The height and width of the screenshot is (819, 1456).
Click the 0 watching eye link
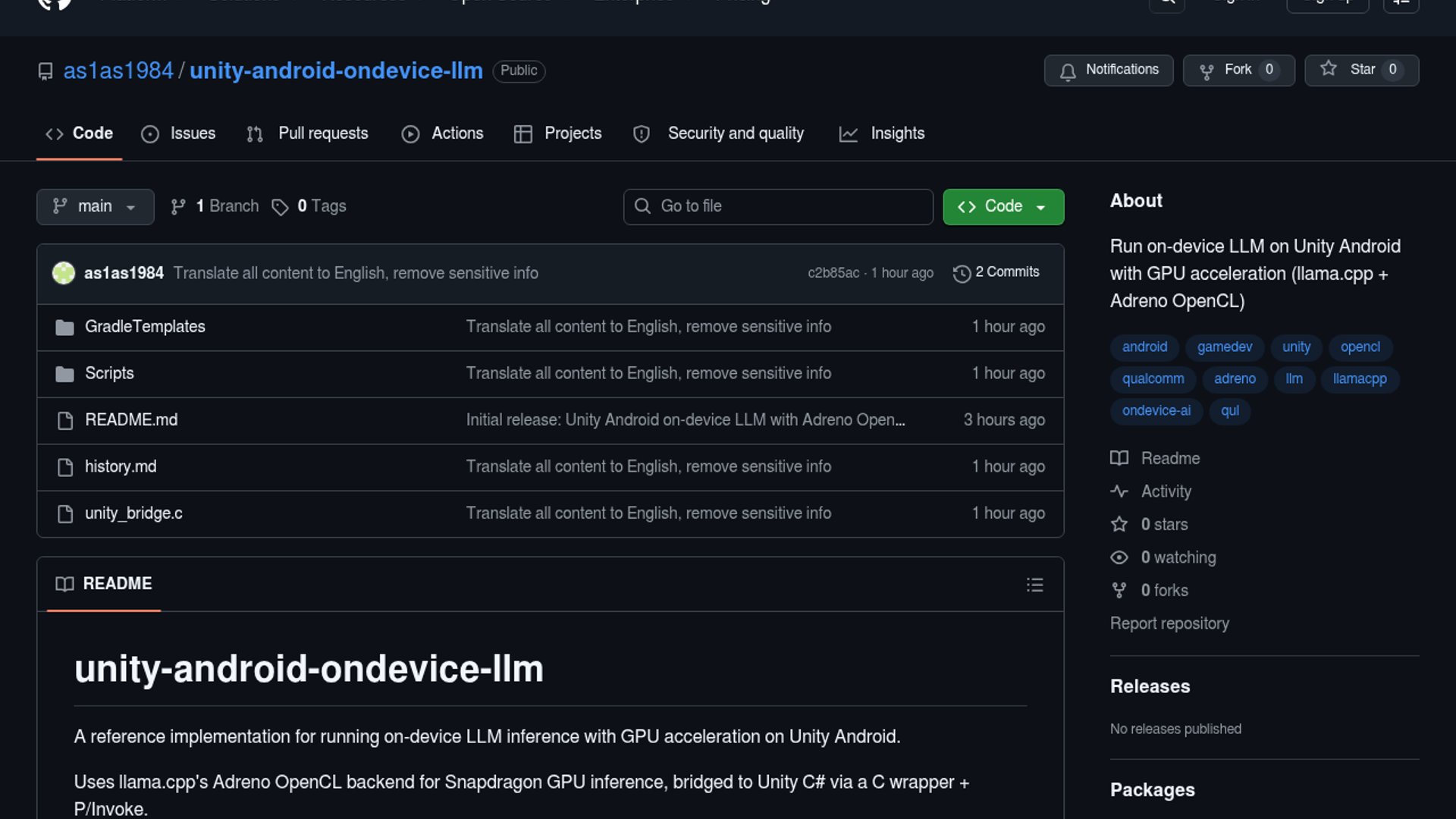click(x=1178, y=557)
